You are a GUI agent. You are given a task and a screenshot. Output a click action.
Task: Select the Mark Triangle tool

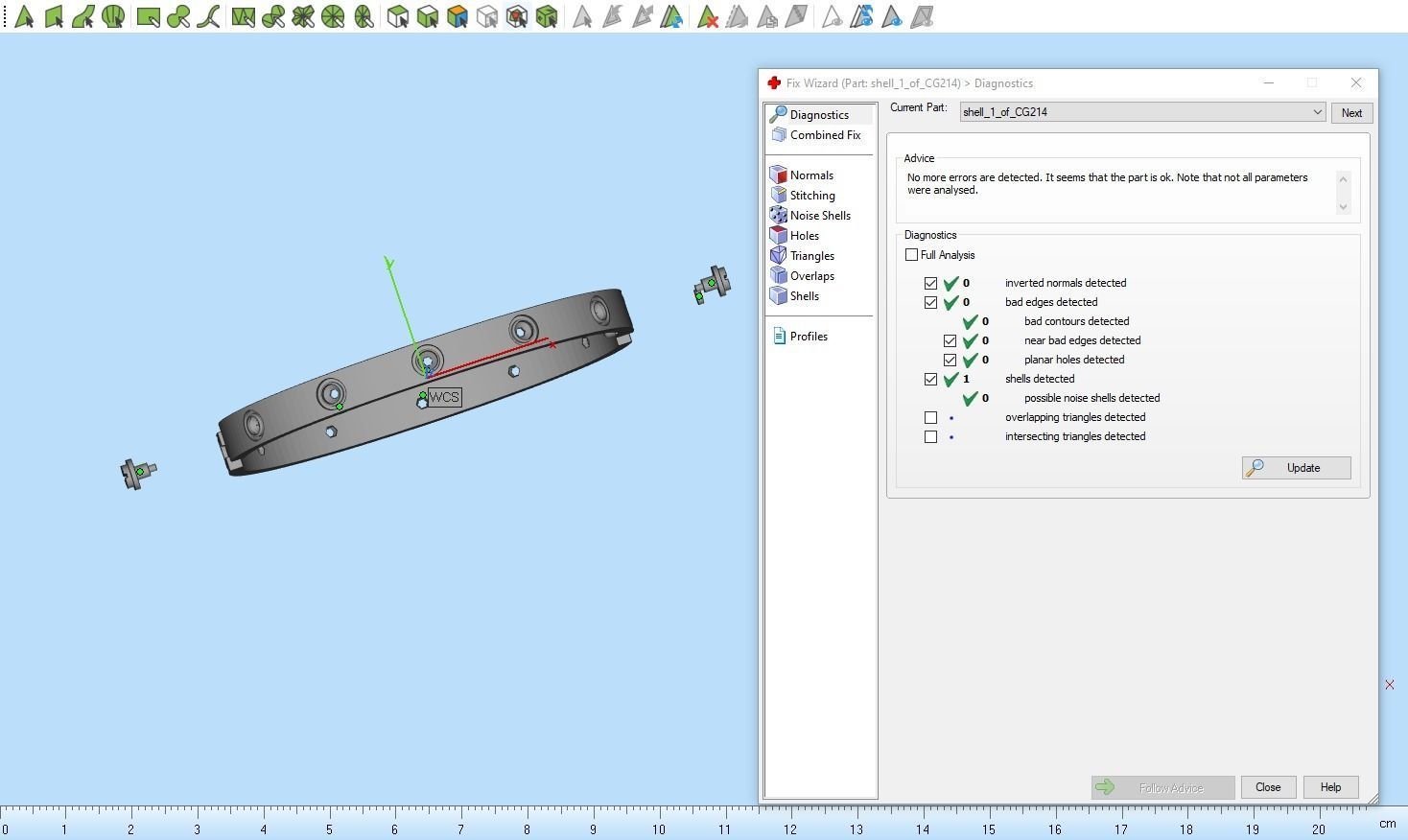pyautogui.click(x=24, y=16)
